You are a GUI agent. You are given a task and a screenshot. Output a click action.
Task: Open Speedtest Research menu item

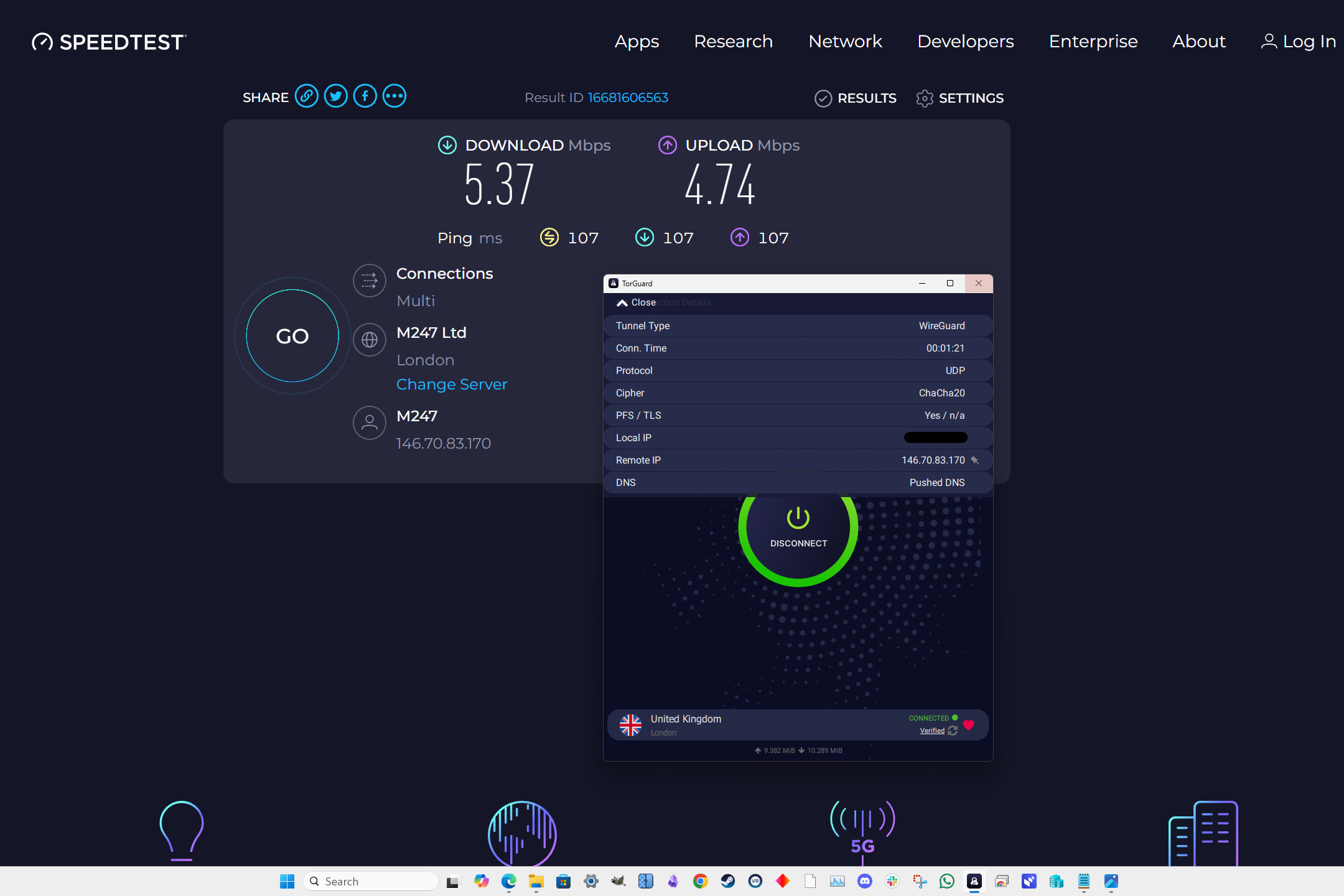point(733,41)
